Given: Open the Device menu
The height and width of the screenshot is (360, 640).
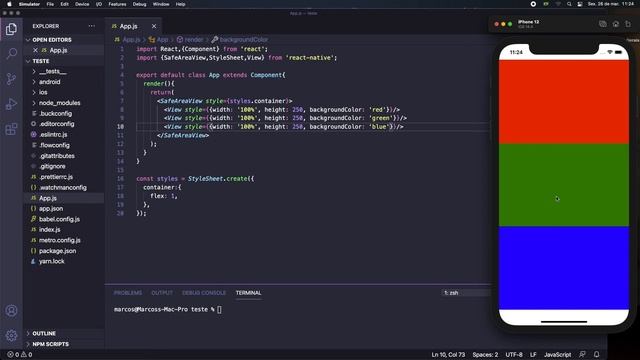Looking at the screenshot, I should (x=82, y=4).
